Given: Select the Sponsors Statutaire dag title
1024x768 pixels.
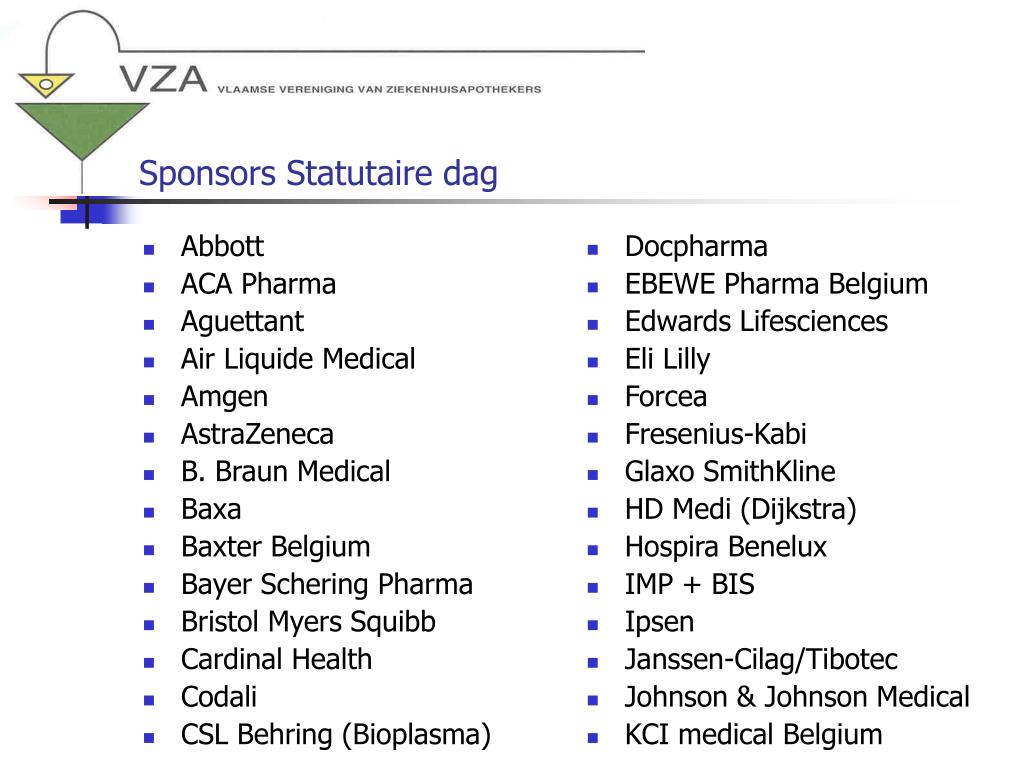Looking at the screenshot, I should [x=318, y=174].
